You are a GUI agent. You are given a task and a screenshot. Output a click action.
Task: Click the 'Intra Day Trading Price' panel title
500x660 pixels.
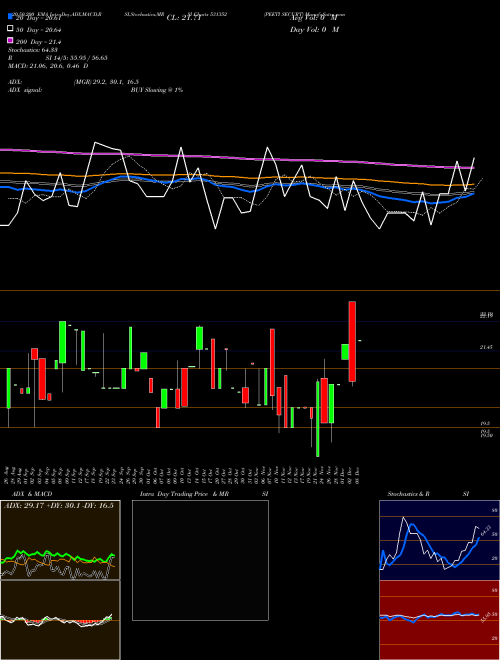(174, 494)
